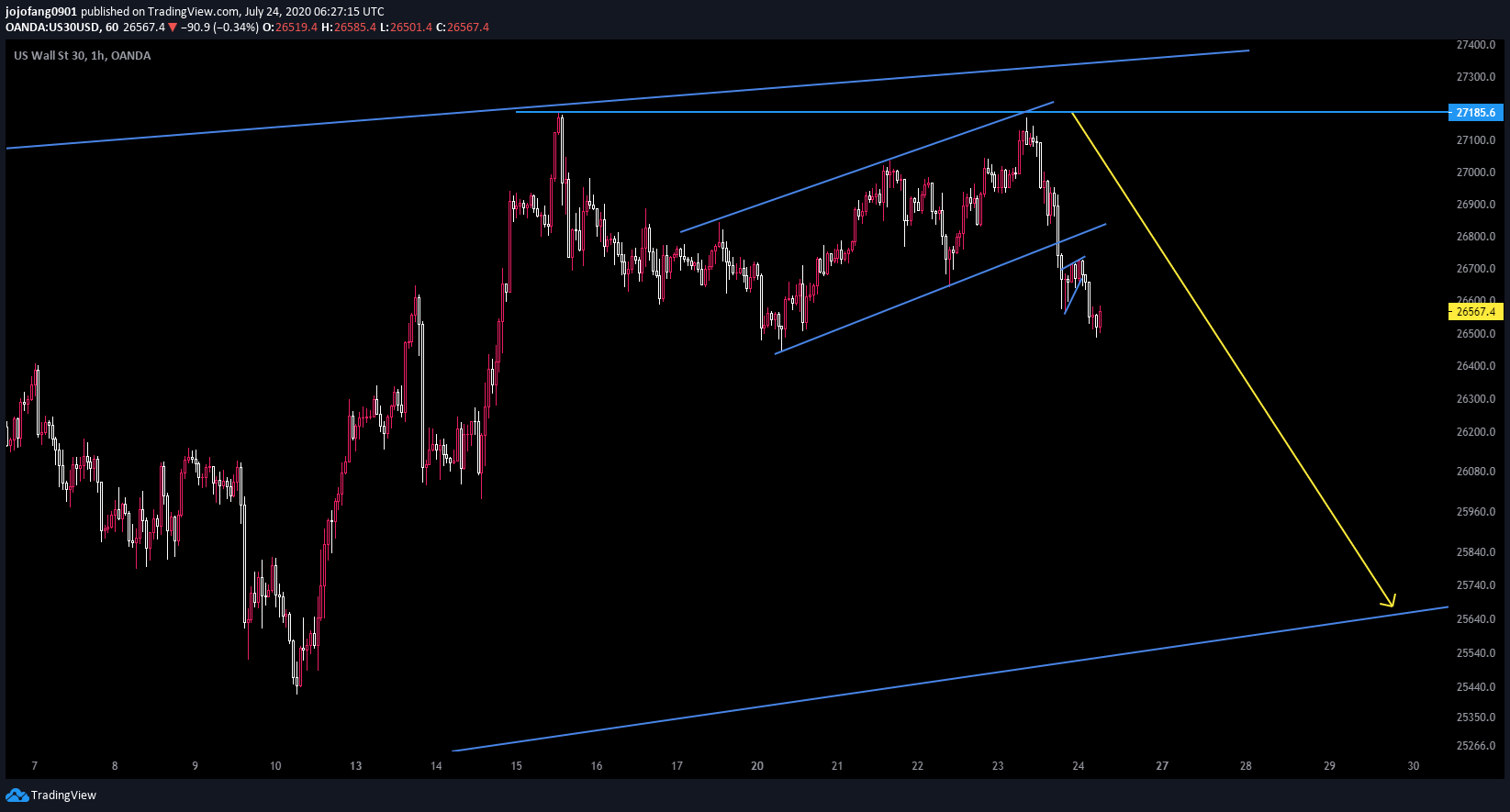Image resolution: width=1510 pixels, height=812 pixels.
Task: Click the low value L:26501.4
Action: tap(406, 28)
